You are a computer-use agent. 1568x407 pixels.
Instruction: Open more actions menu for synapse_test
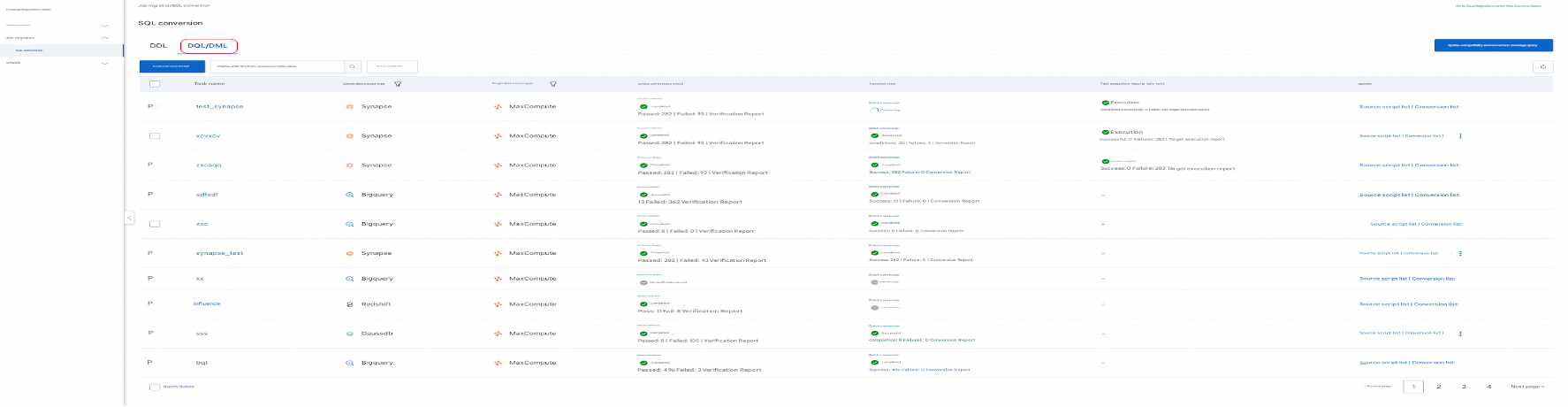1460,254
